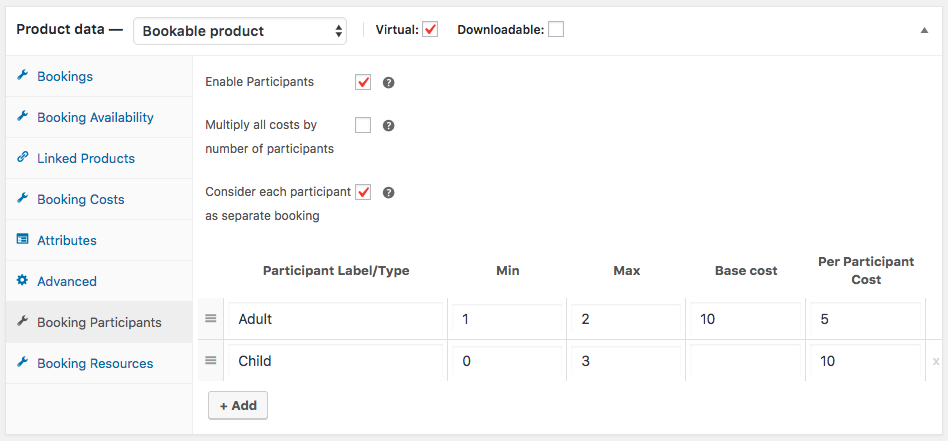Open the Bookable product type dropdown
Viewport: 948px width, 441px height.
click(x=240, y=31)
